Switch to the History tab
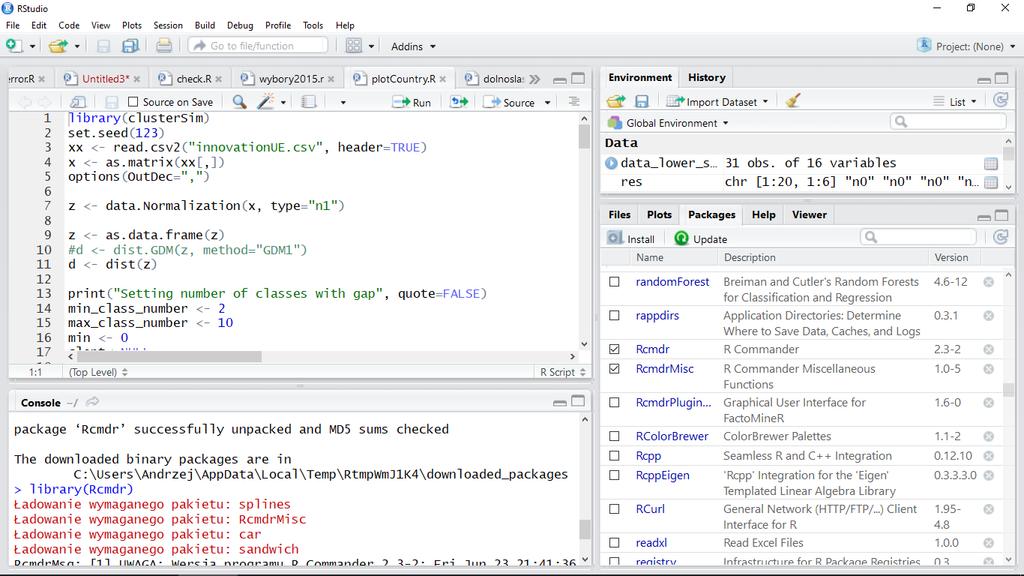Image resolution: width=1024 pixels, height=576 pixels. 707,77
